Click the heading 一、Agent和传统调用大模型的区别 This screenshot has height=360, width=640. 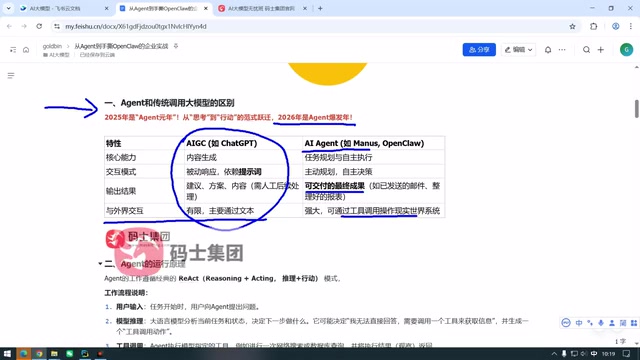coord(169,103)
